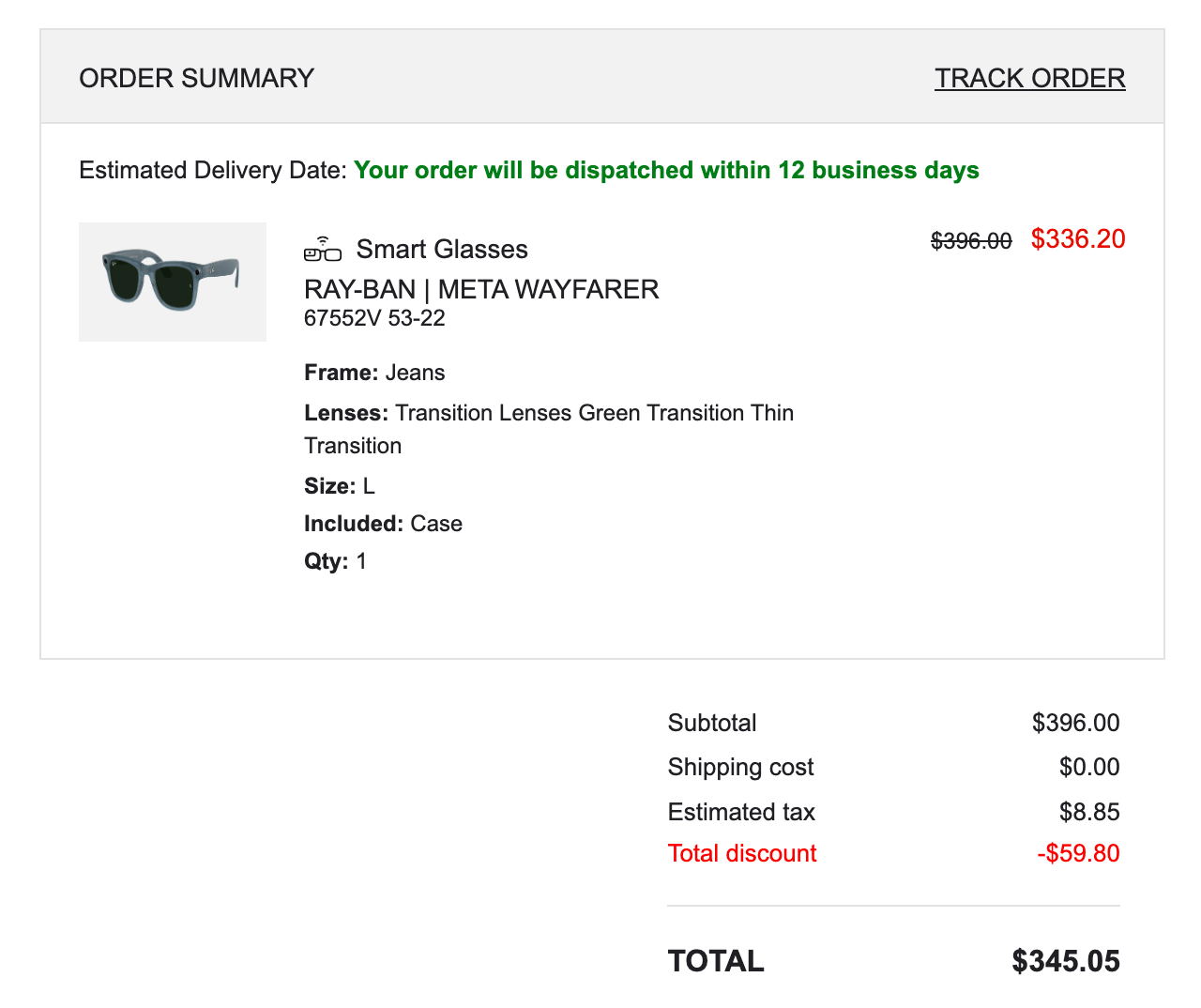Image resolution: width=1201 pixels, height=1008 pixels.
Task: Click the discounted price $336.20
Action: click(1077, 239)
